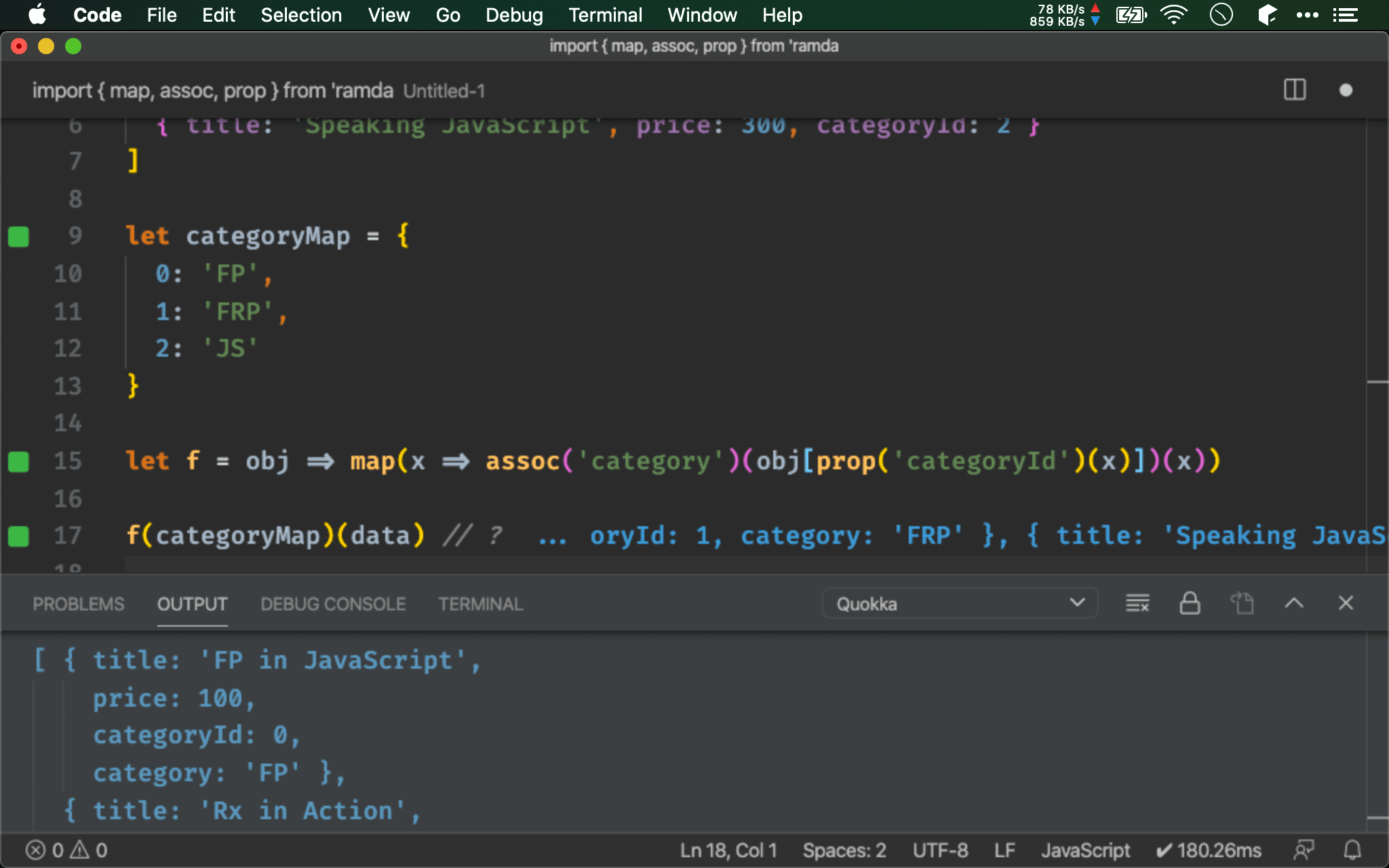Click the output panel vertical scrollbar

click(x=1377, y=732)
